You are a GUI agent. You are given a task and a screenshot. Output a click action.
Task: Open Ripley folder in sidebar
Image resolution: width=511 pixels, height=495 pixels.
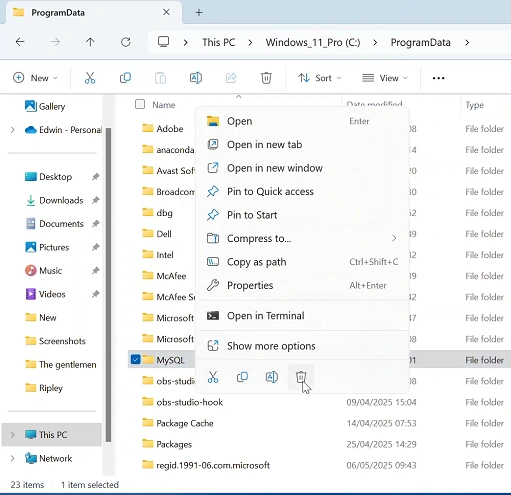tap(44, 388)
